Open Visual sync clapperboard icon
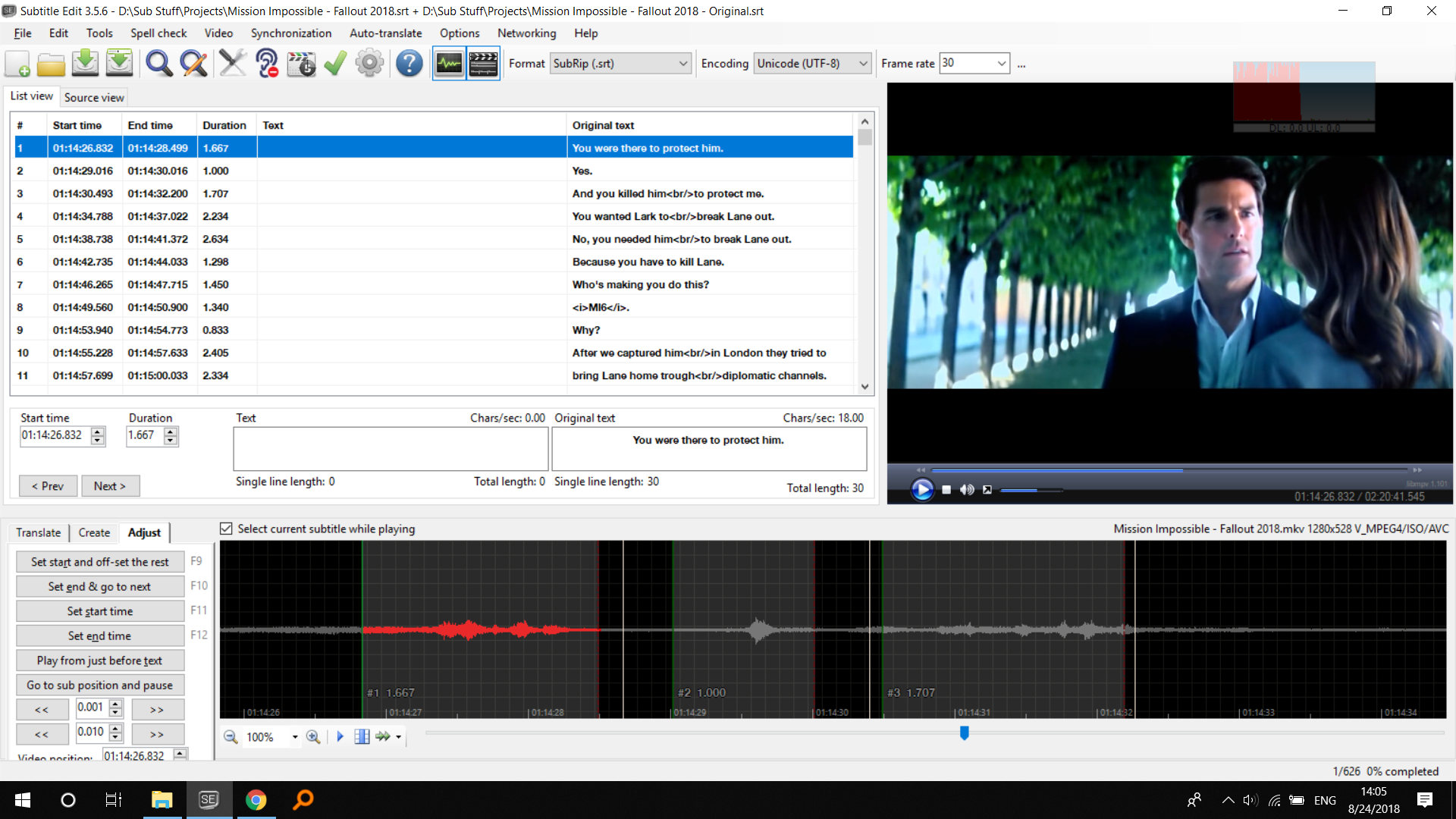The image size is (1456, 819). coord(301,64)
